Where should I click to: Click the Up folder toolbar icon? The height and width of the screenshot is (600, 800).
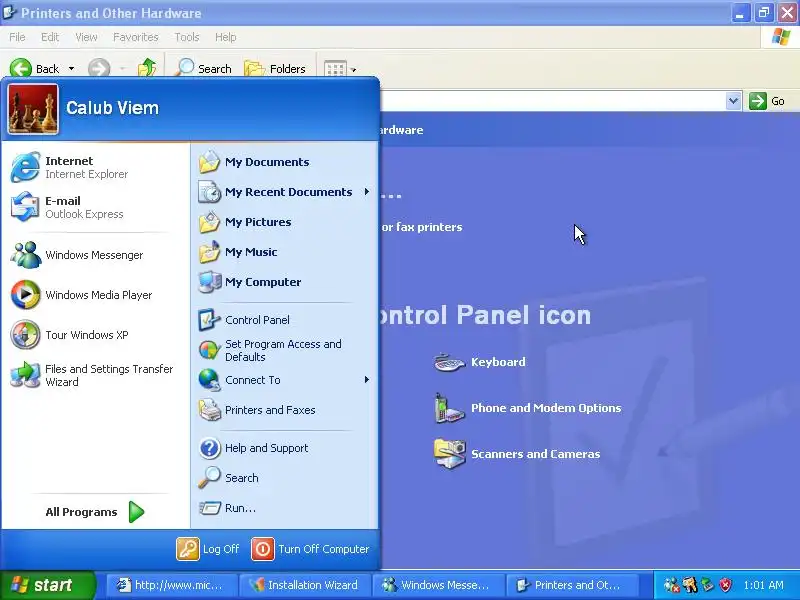pos(147,68)
